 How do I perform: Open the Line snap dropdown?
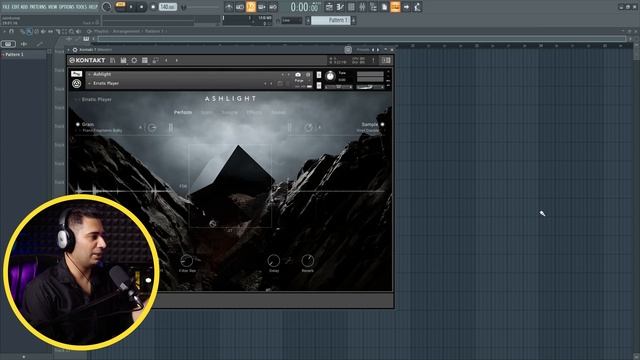pos(291,20)
